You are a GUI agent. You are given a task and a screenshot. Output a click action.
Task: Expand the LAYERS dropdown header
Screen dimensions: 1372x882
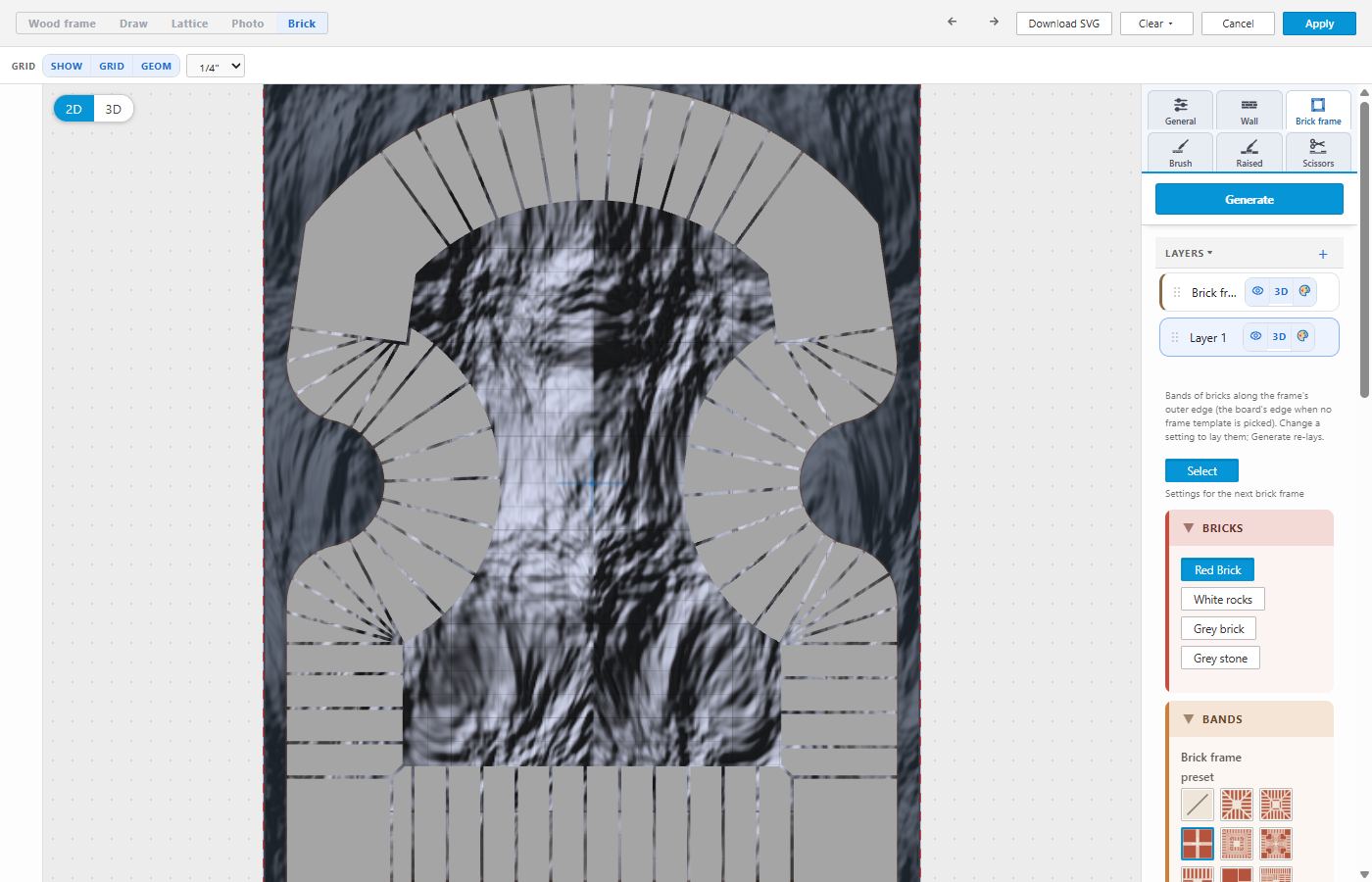coord(1189,253)
